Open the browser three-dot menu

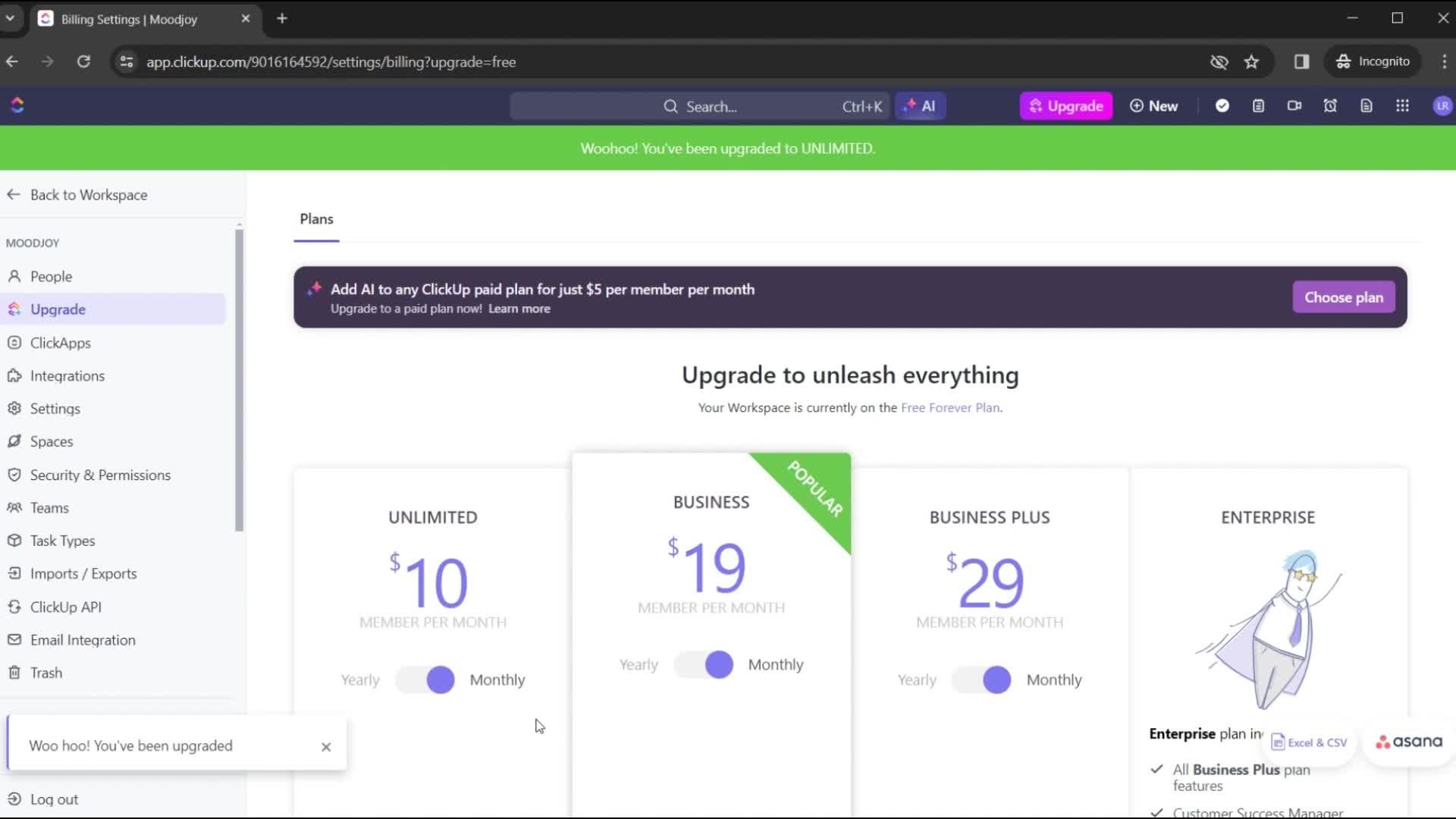click(1444, 61)
